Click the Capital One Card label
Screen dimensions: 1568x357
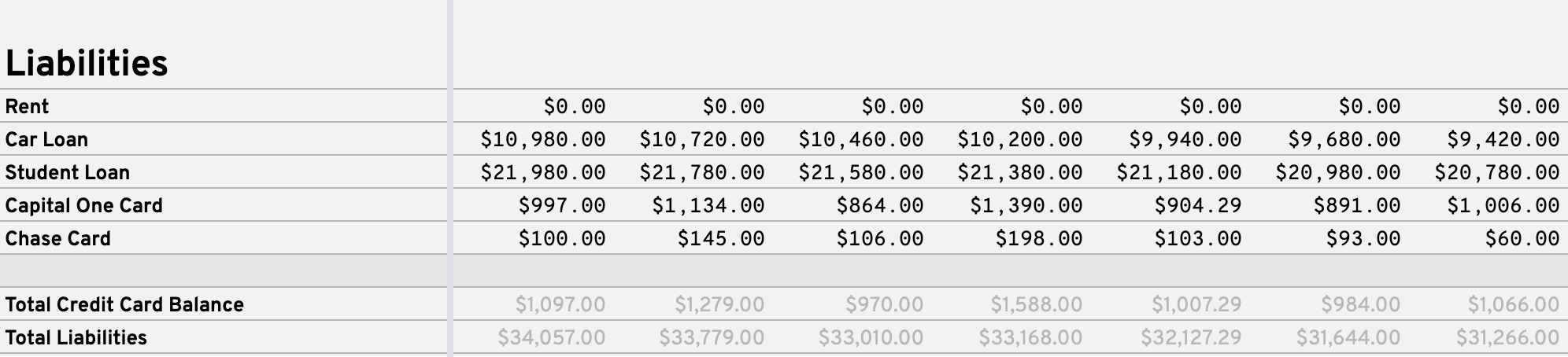[83, 205]
